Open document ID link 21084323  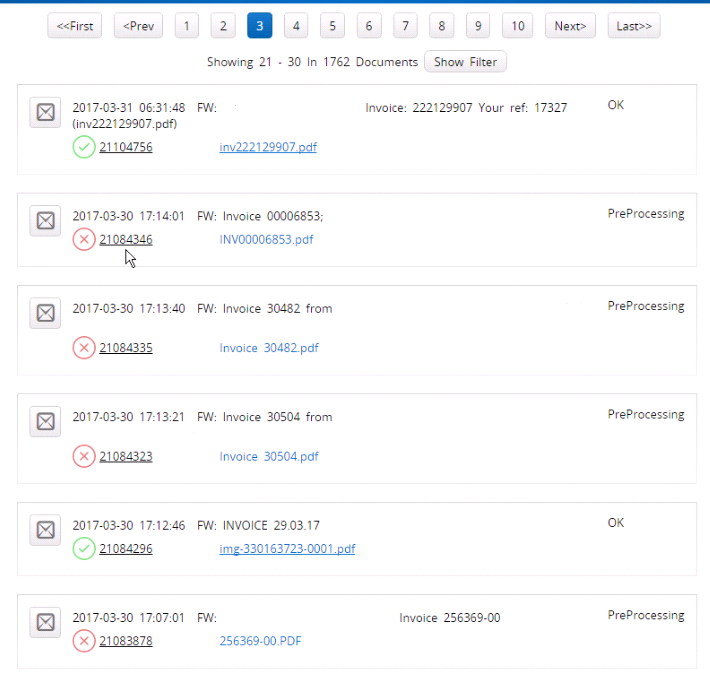click(x=126, y=456)
